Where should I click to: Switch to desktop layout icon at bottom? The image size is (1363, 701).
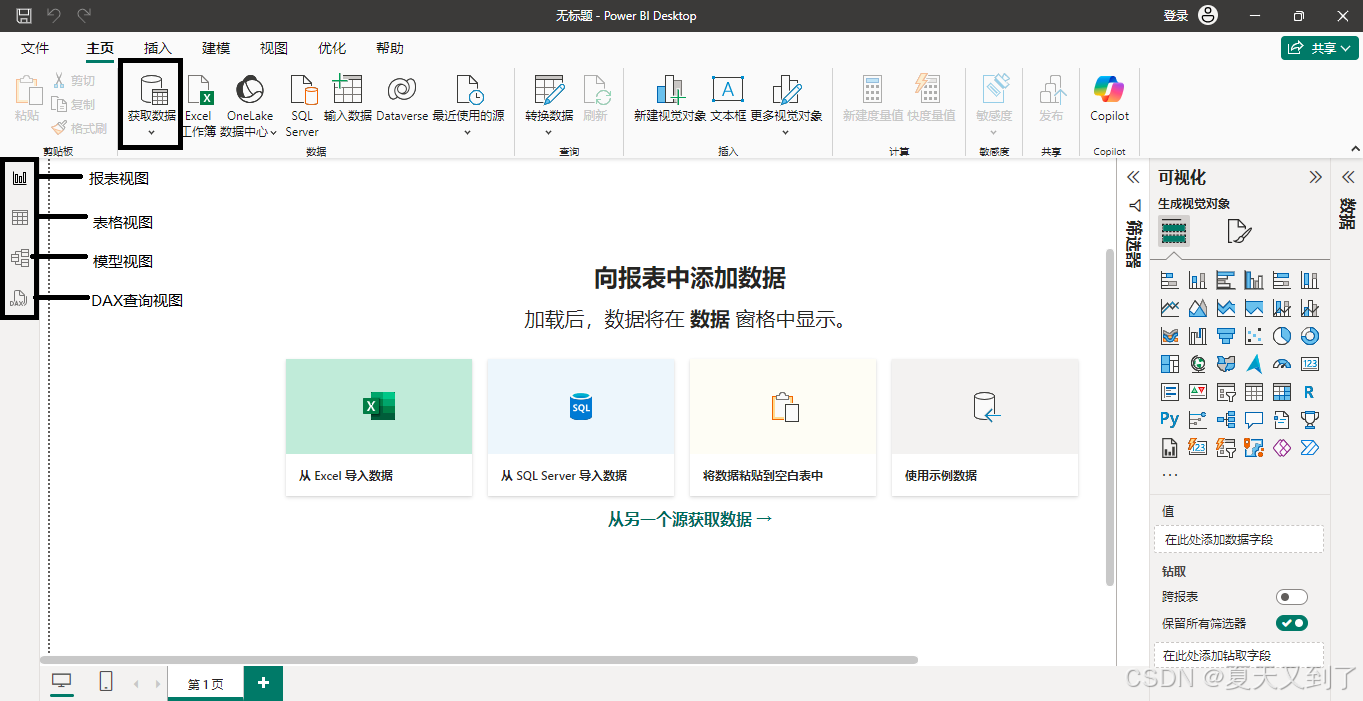(x=62, y=682)
